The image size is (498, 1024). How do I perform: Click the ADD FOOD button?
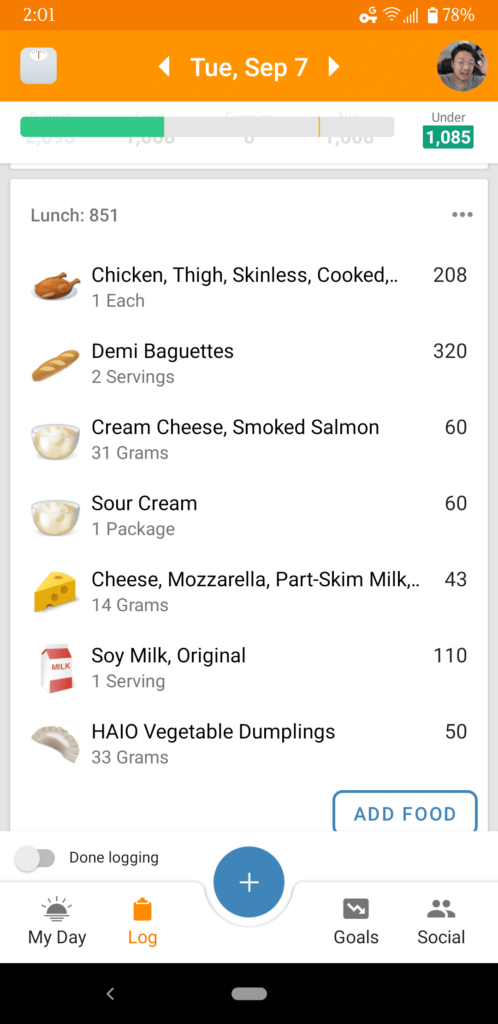tap(405, 814)
